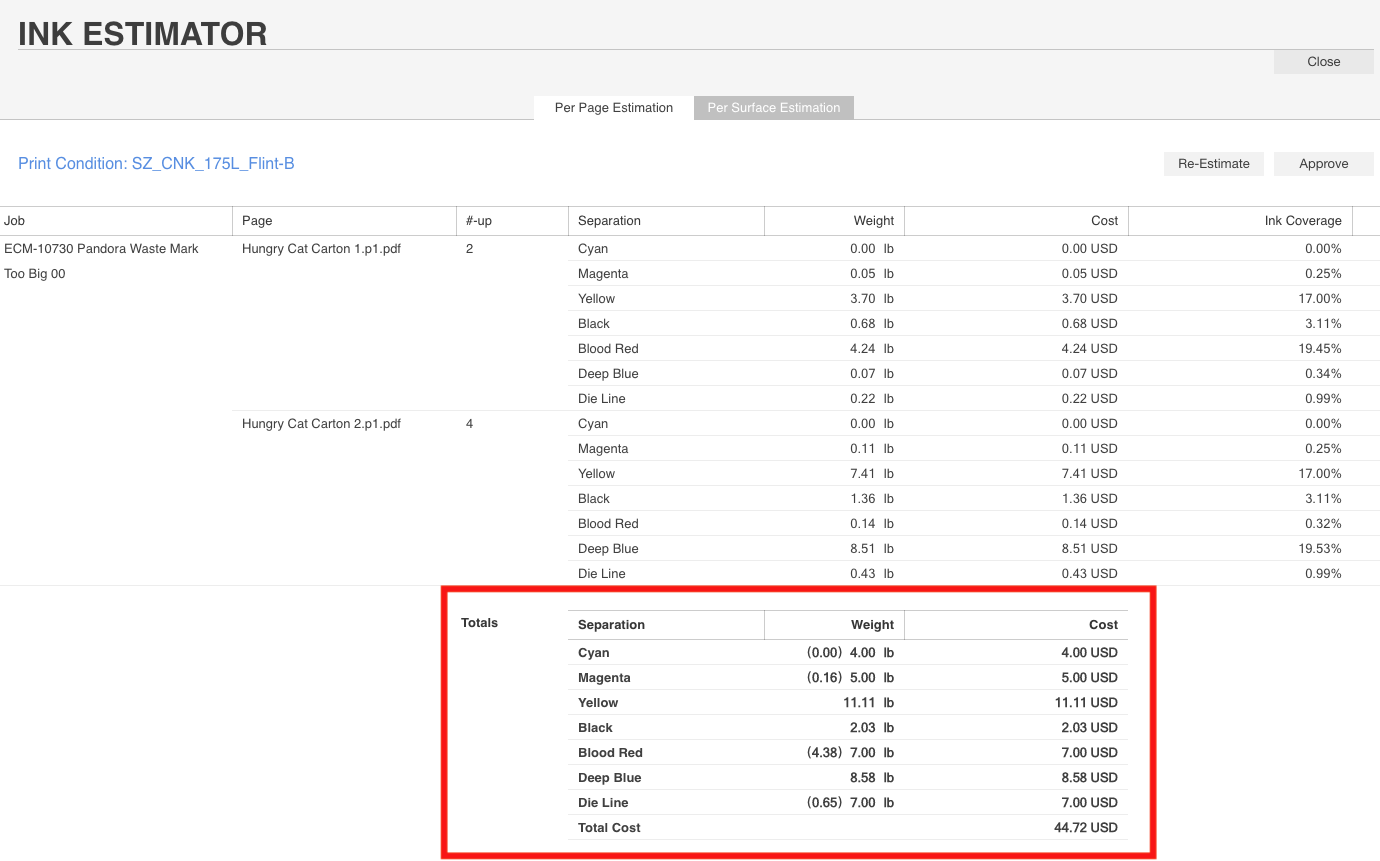Click the Close button
The image size is (1380, 861).
(x=1323, y=61)
